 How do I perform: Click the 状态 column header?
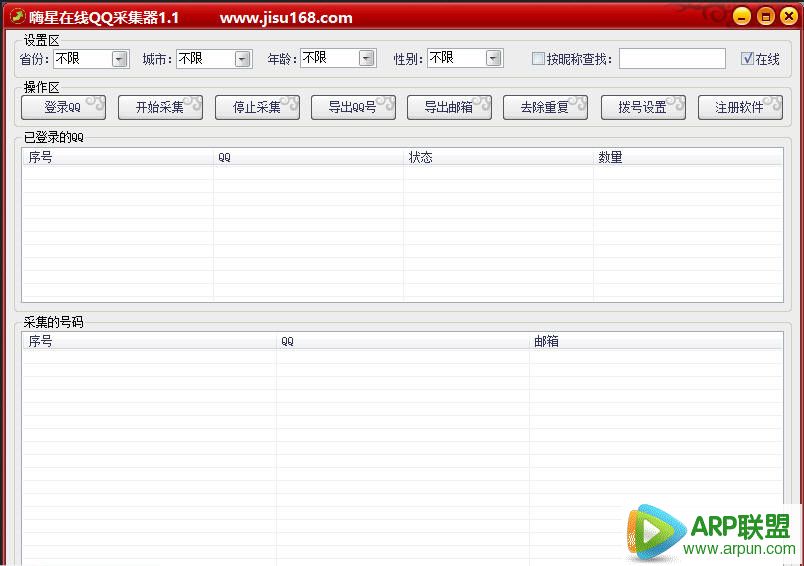click(498, 157)
